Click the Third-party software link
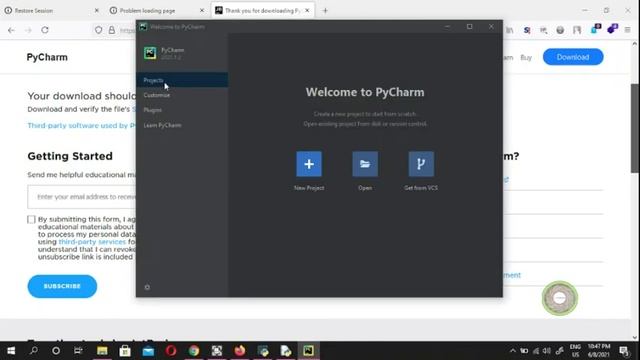This screenshot has width=640, height=360. [x=82, y=125]
